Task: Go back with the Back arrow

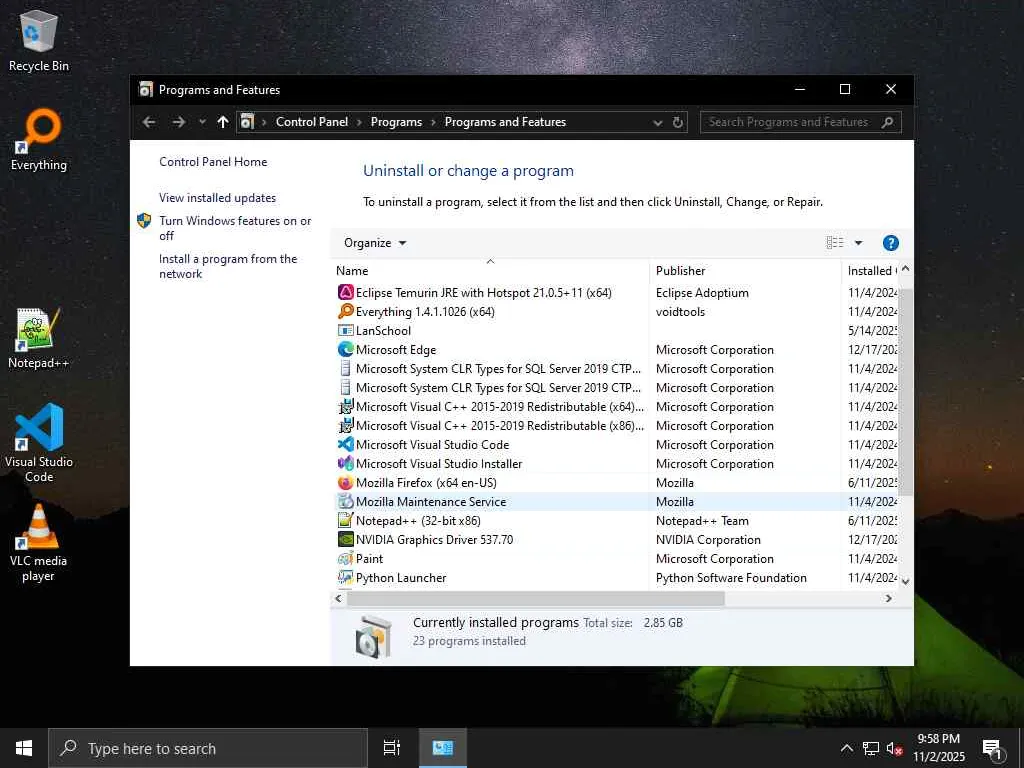Action: pos(149,122)
